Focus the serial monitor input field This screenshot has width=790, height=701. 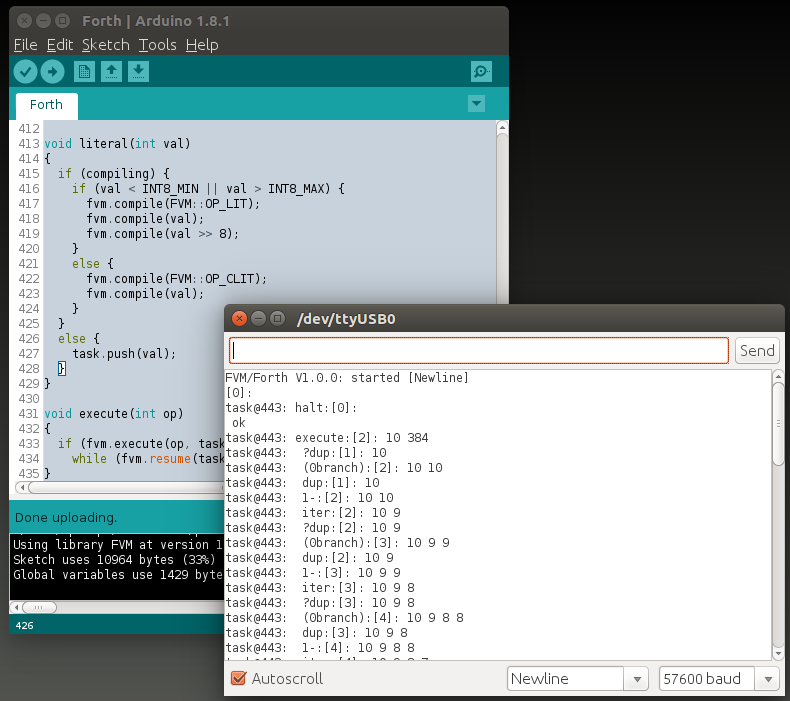pyautogui.click(x=479, y=350)
